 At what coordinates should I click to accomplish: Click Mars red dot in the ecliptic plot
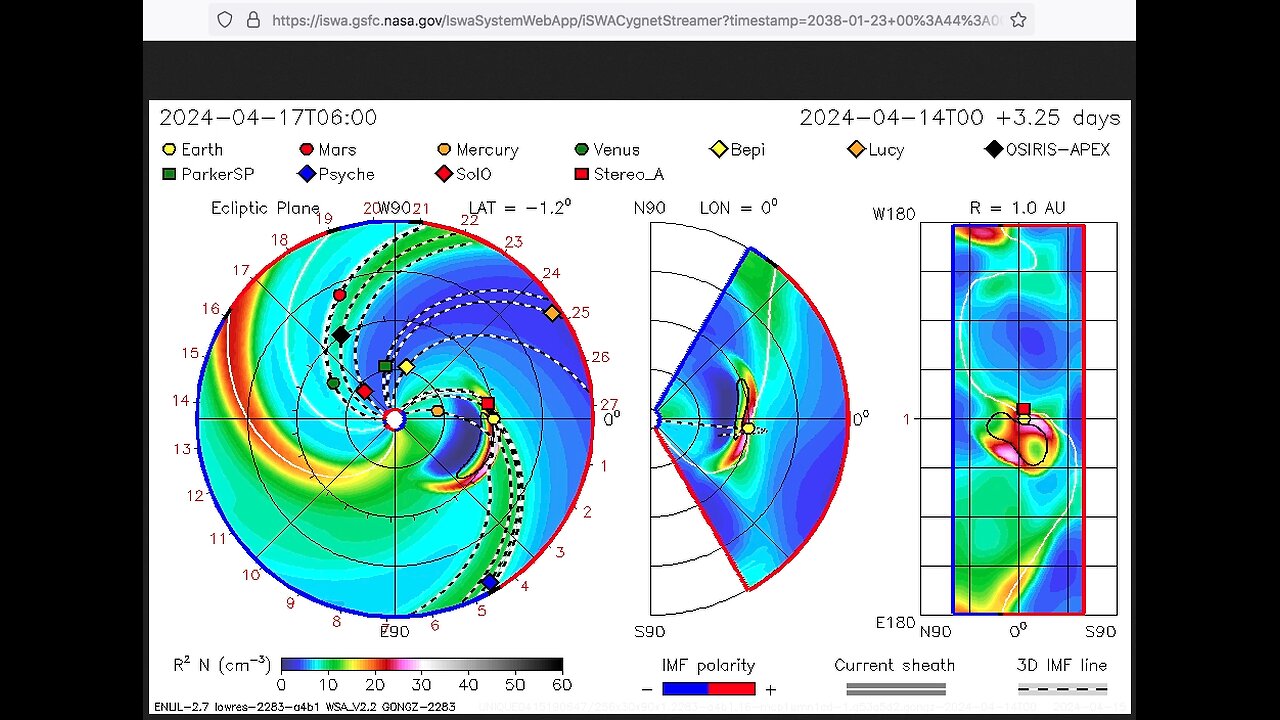[x=340, y=295]
